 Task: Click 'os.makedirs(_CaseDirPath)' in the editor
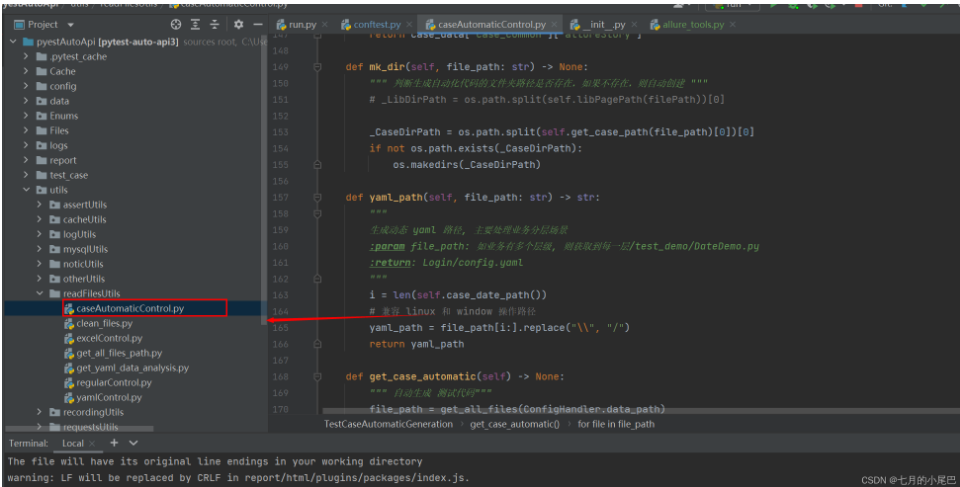point(467,164)
